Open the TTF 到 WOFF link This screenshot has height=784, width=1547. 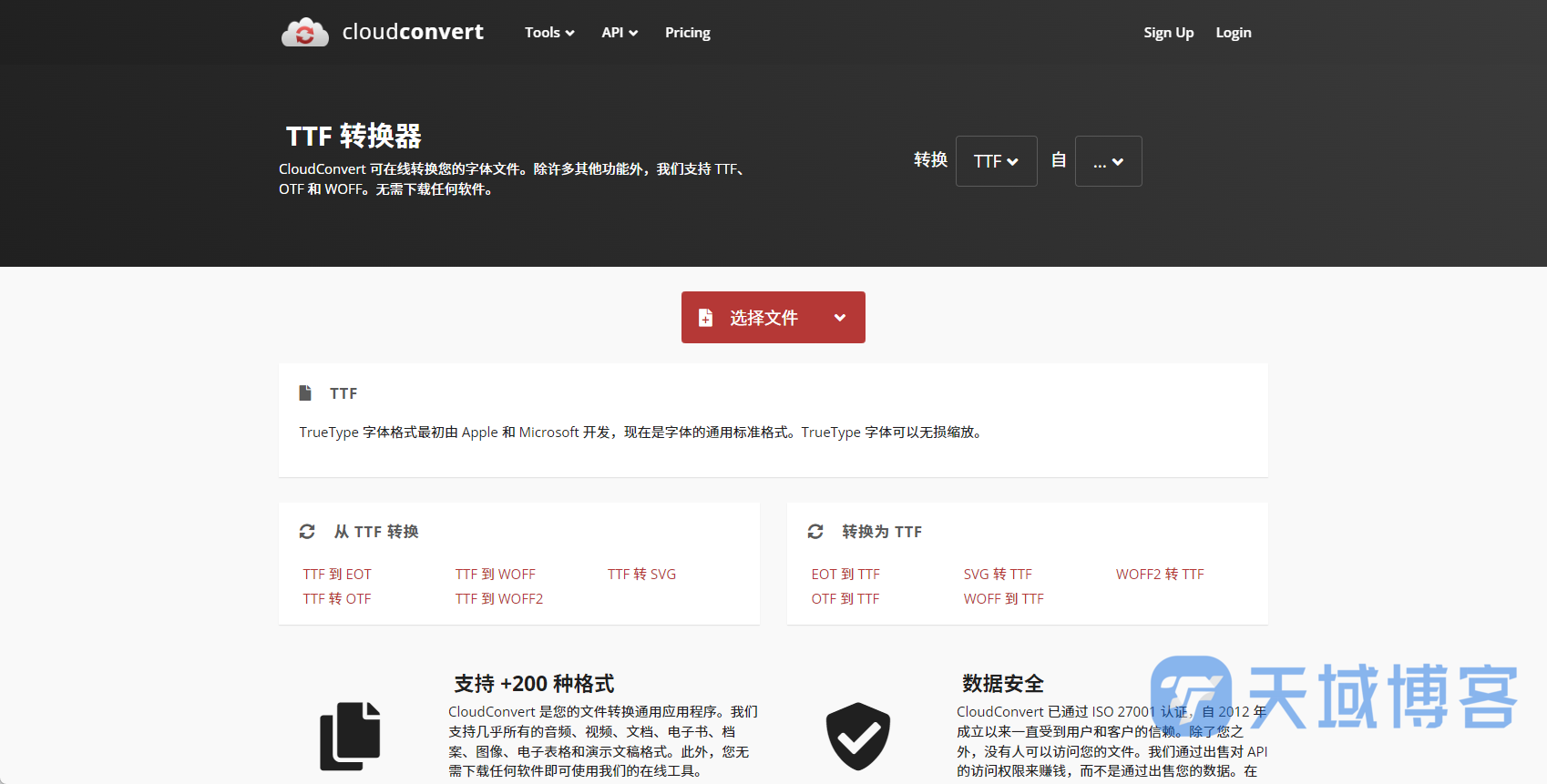[496, 575]
